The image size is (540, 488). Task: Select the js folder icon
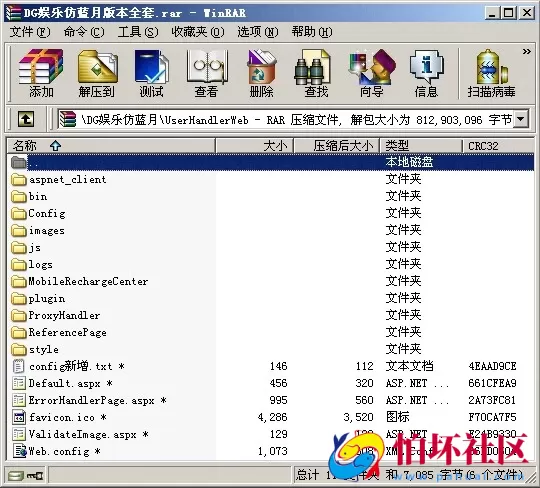[19, 247]
